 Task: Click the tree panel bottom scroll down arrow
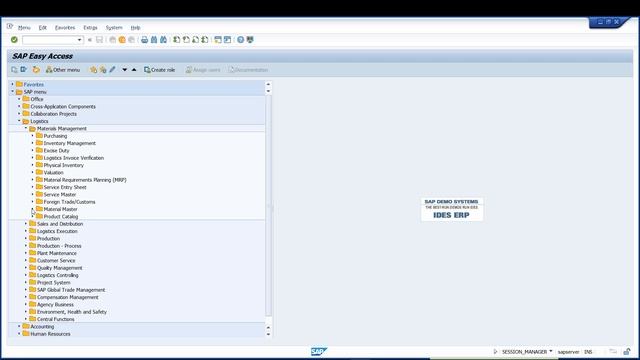tap(268, 334)
